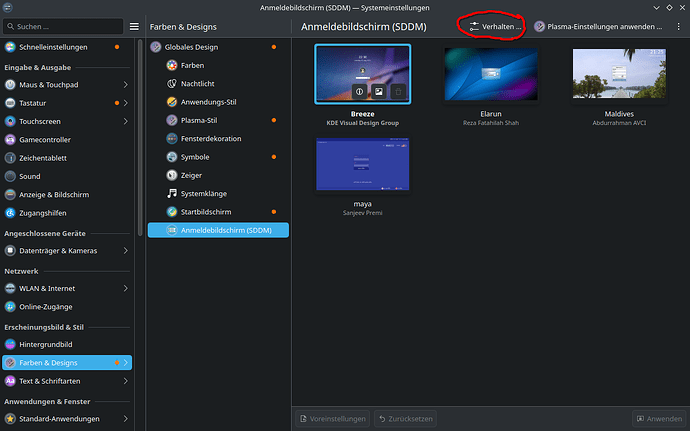
Task: Select Anmeldebildschirm (SDDM) entry
Action: (x=218, y=230)
